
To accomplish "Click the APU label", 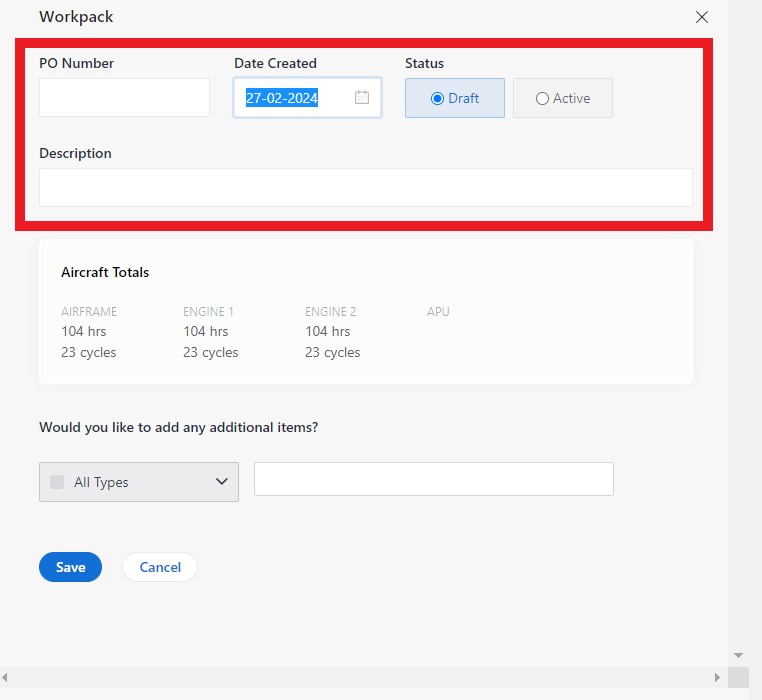I will pos(438,312).
